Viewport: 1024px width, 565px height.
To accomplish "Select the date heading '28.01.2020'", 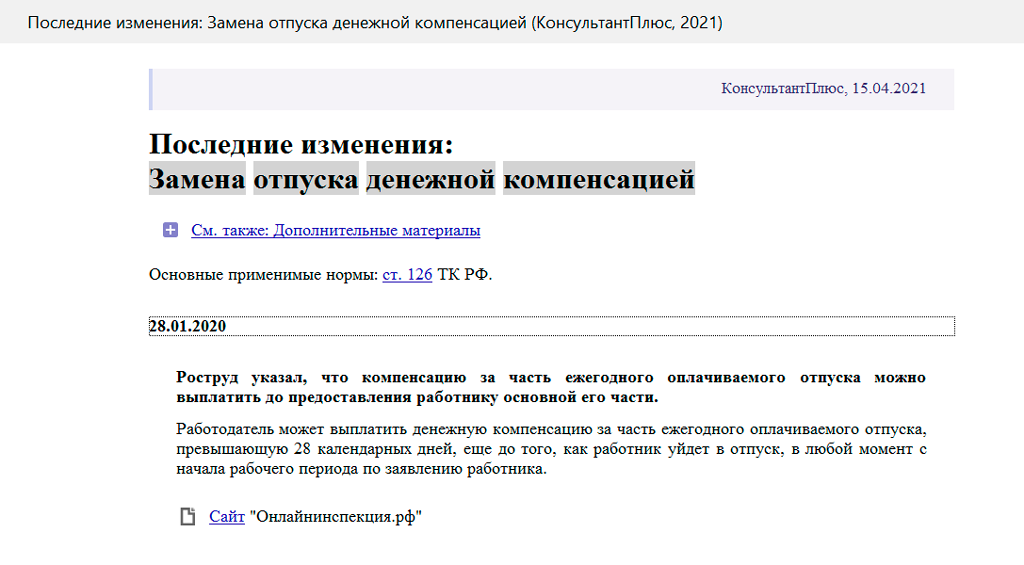I will point(552,326).
